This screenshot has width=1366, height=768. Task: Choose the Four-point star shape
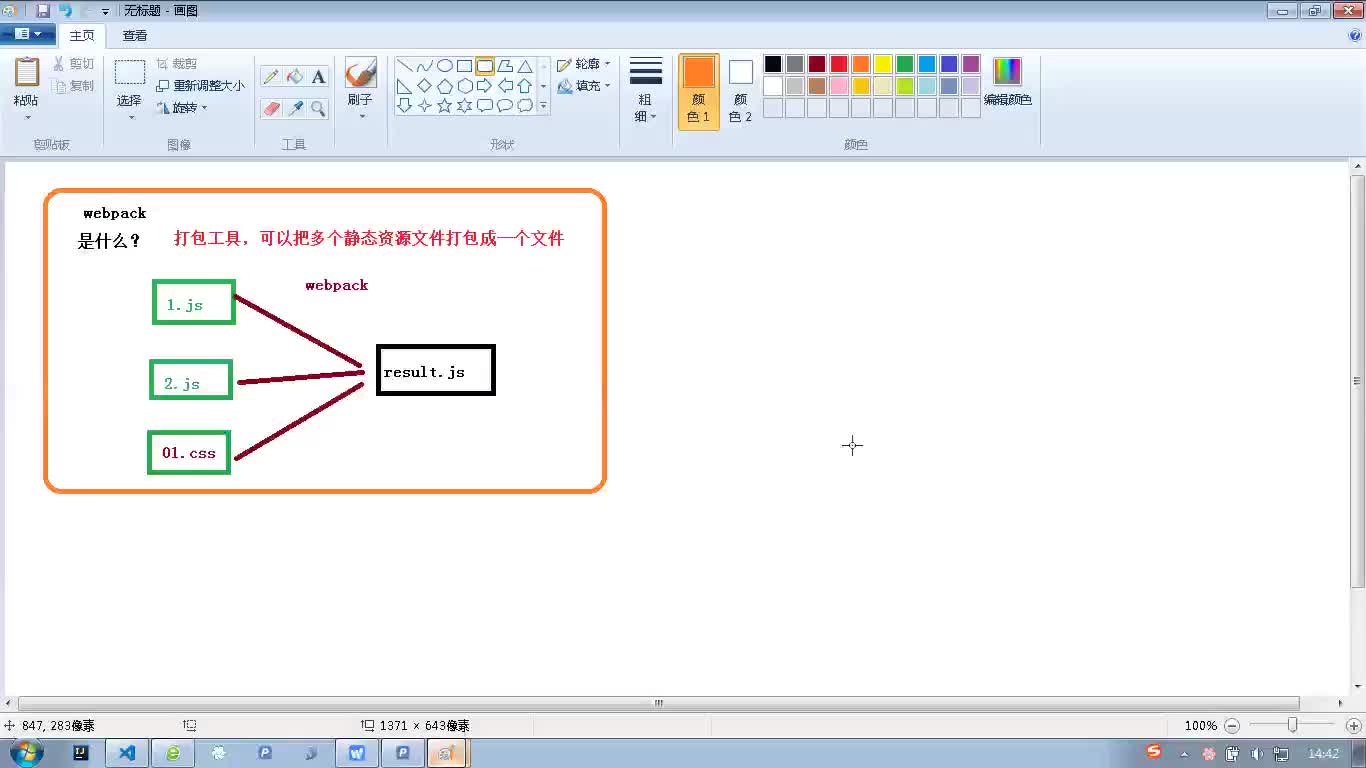coord(425,105)
